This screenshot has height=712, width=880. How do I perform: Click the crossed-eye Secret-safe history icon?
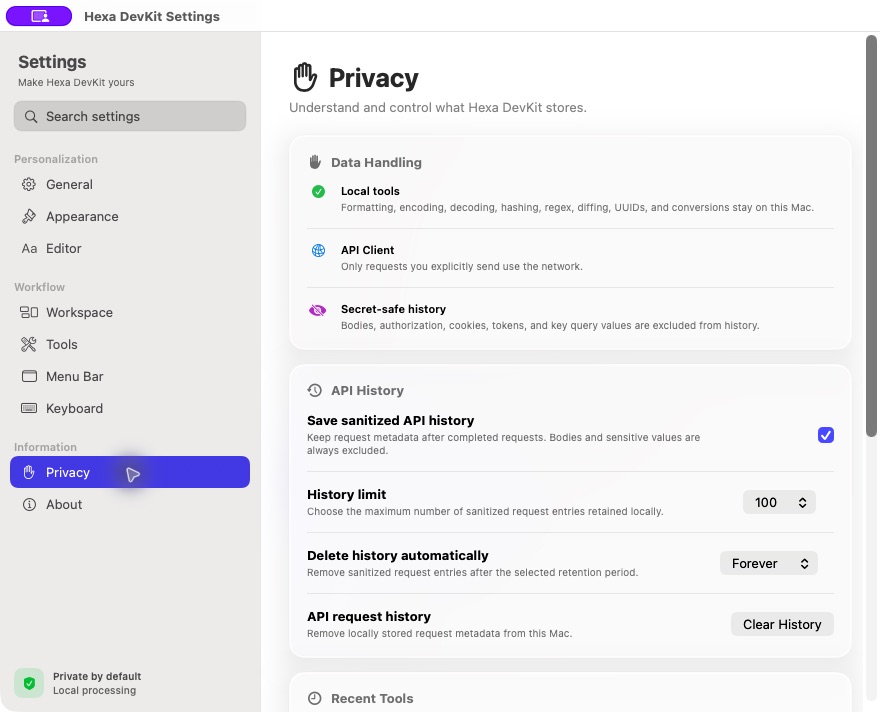click(318, 310)
